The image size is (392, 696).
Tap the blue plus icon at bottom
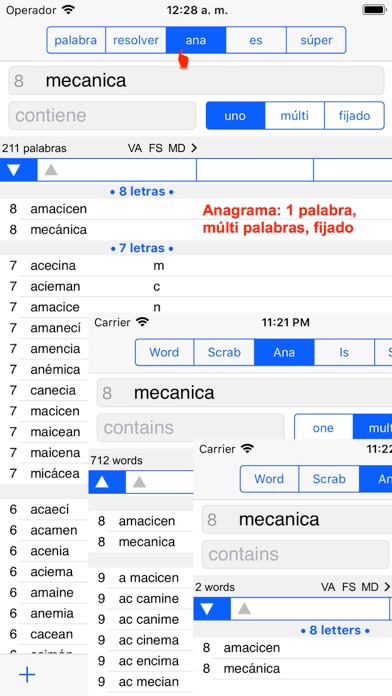(x=27, y=675)
